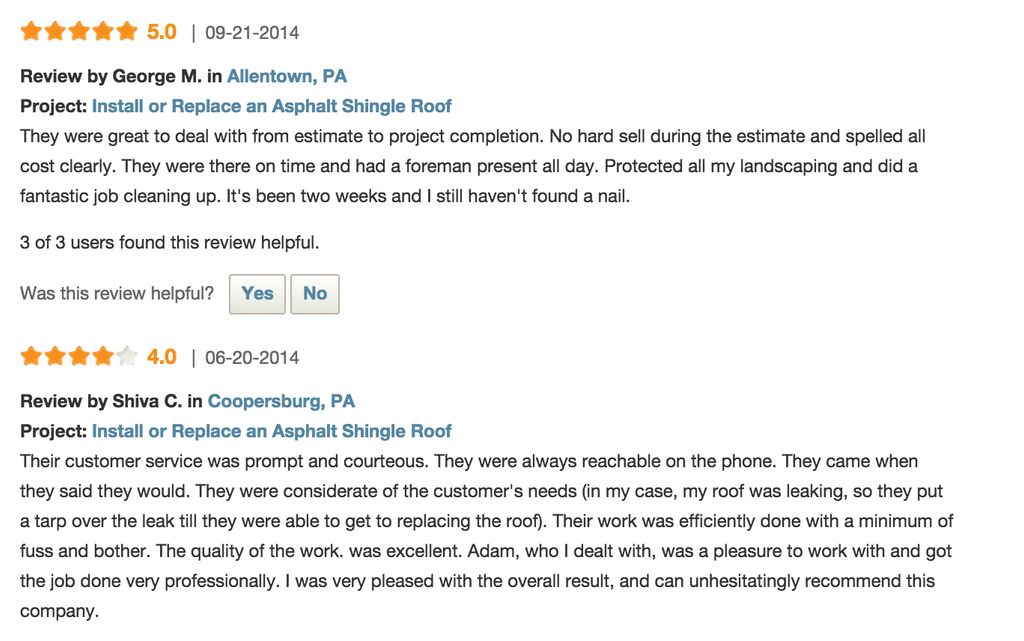
Task: Open the Asphalt Shingle Roof project link in George M.'s review
Action: pos(272,106)
